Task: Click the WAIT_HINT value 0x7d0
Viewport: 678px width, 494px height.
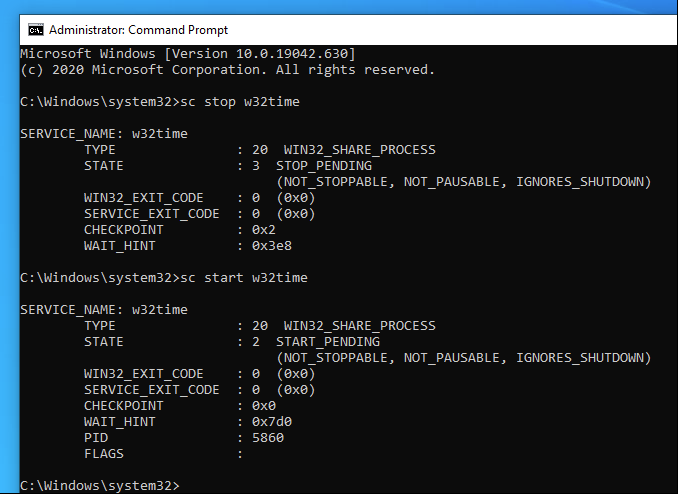Action: 272,422
